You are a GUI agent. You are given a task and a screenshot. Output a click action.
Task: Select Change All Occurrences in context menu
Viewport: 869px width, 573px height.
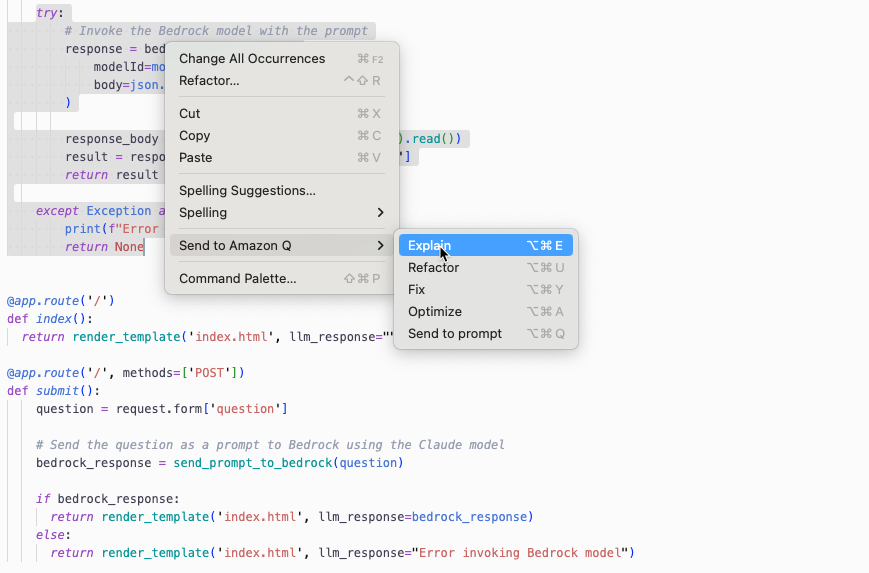(252, 59)
